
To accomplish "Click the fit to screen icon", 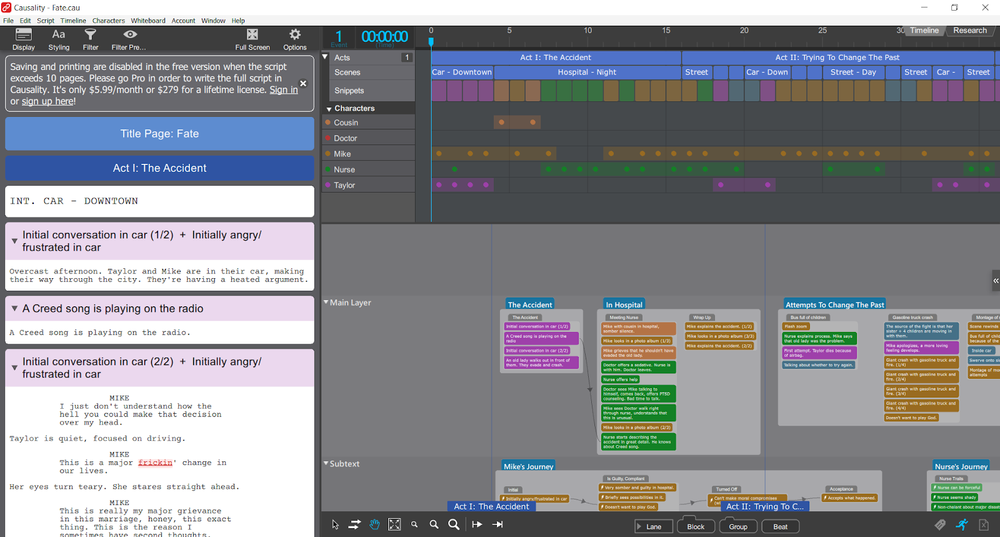I will tap(395, 524).
